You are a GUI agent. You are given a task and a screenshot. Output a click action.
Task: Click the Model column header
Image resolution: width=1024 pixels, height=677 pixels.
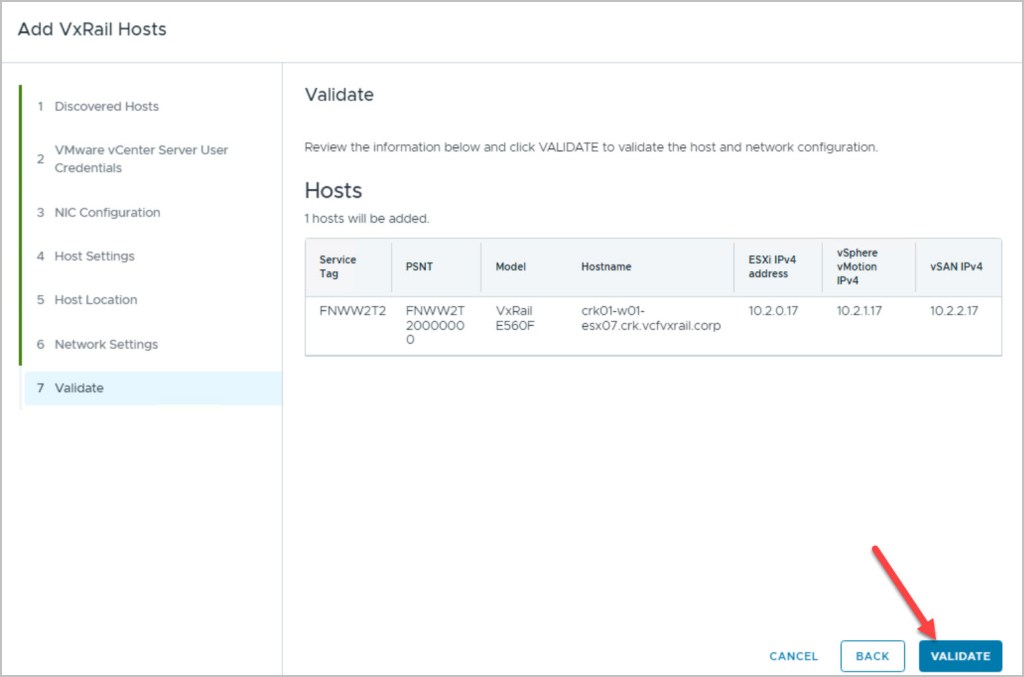[510, 267]
